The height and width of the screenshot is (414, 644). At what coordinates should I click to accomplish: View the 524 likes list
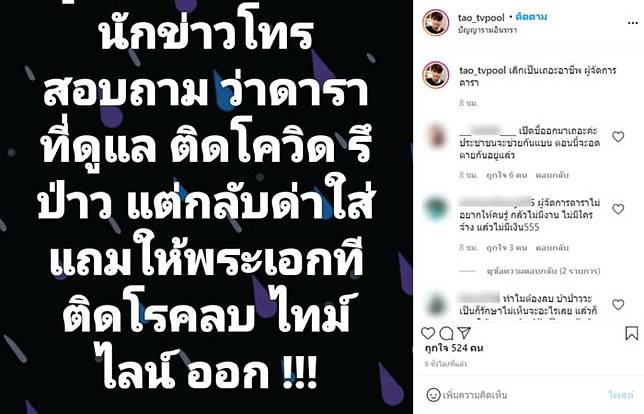[x=453, y=348]
